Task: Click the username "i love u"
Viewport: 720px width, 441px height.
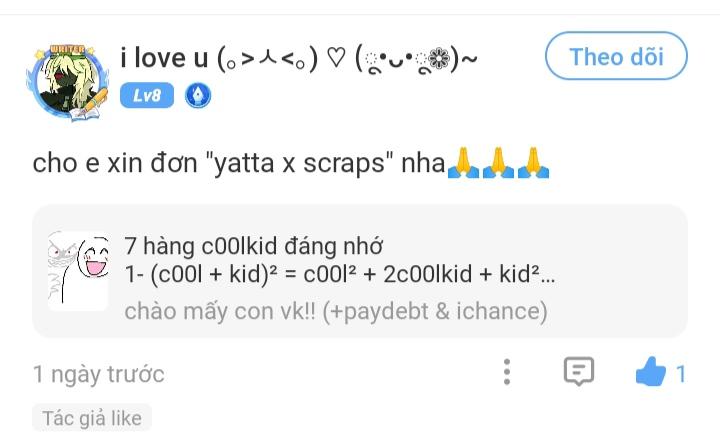Action: [x=163, y=59]
